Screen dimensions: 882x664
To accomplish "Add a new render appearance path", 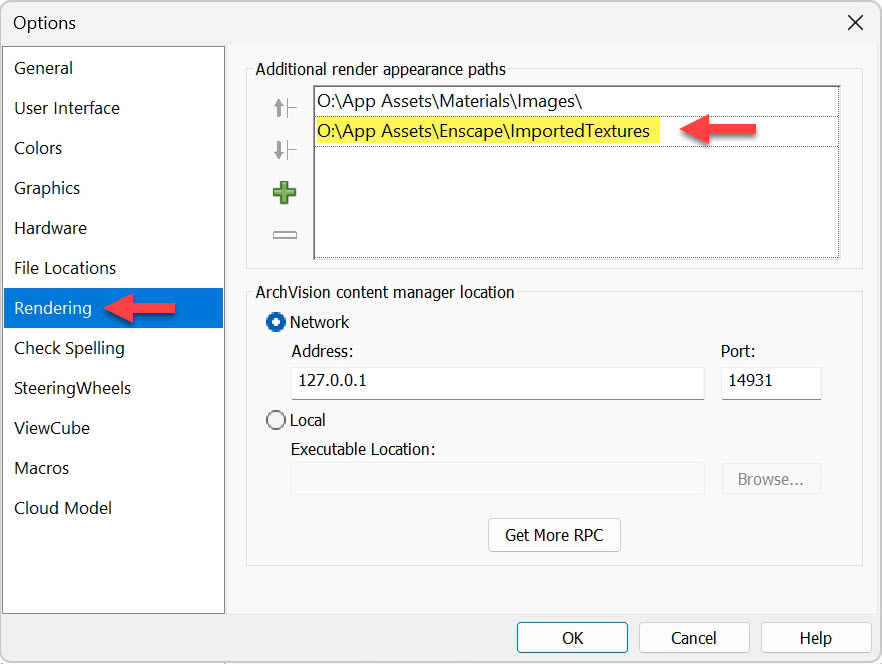I will click(x=284, y=192).
